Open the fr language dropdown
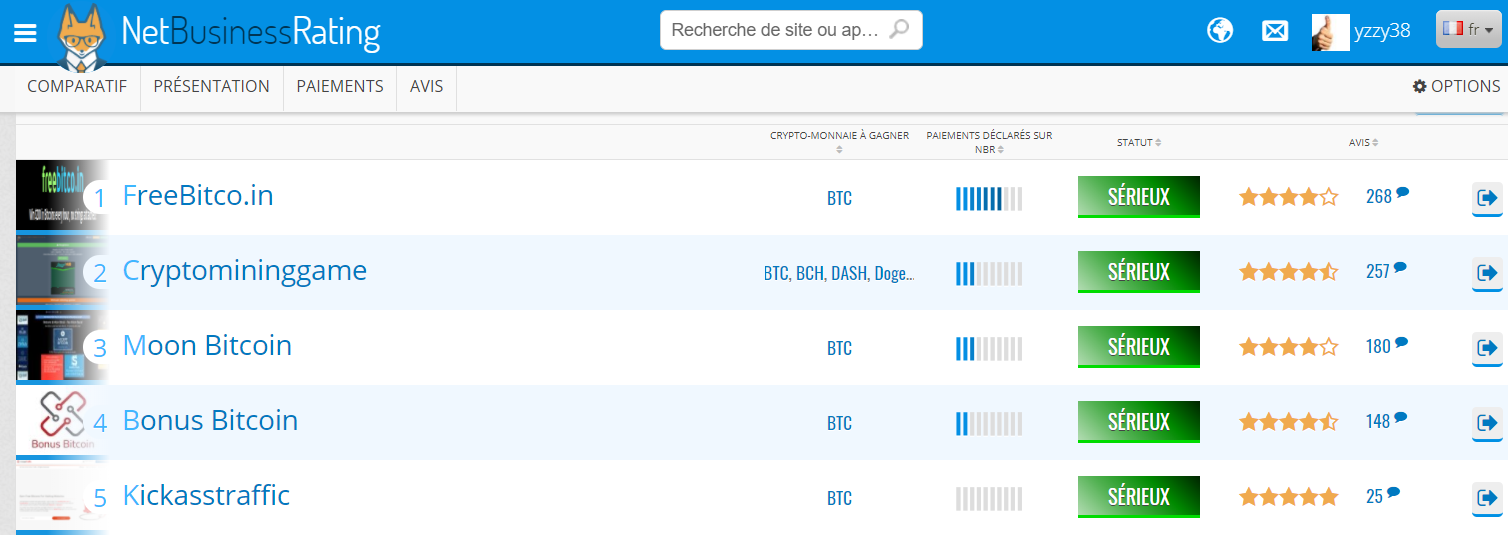1508x535 pixels. 1469,29
